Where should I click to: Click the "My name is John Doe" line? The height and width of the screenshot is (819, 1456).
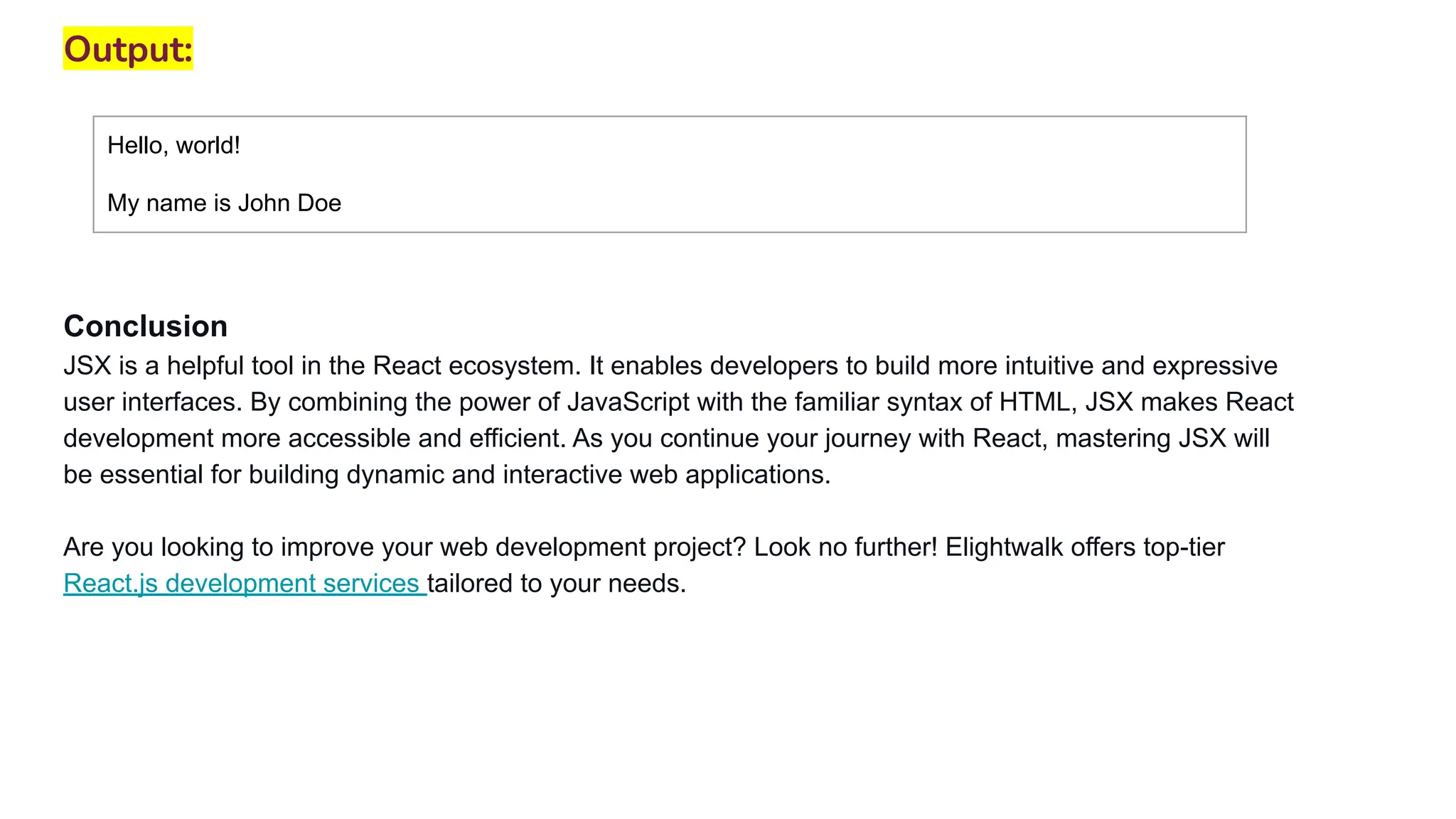coord(224,203)
